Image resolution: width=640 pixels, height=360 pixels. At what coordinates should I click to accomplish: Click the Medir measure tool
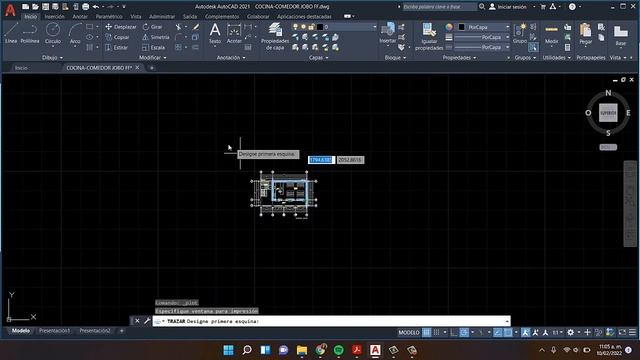[551, 33]
